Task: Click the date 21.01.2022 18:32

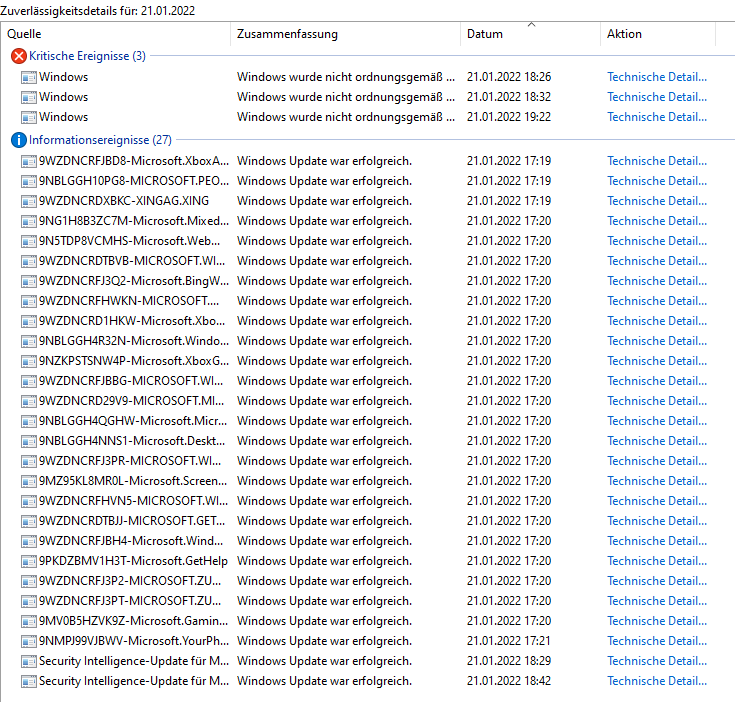Action: [509, 97]
